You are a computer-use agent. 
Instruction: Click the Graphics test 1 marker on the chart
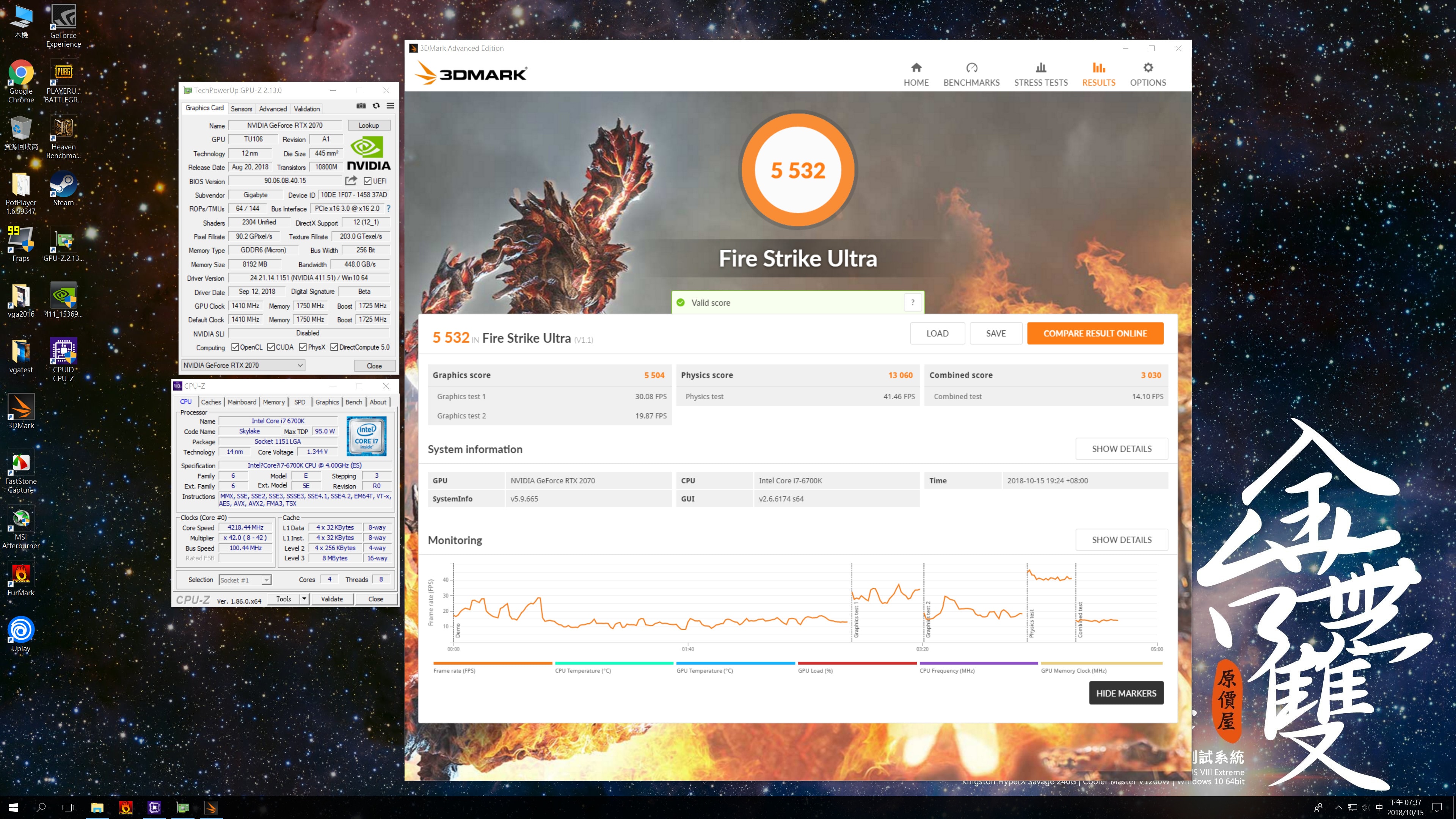(856, 620)
